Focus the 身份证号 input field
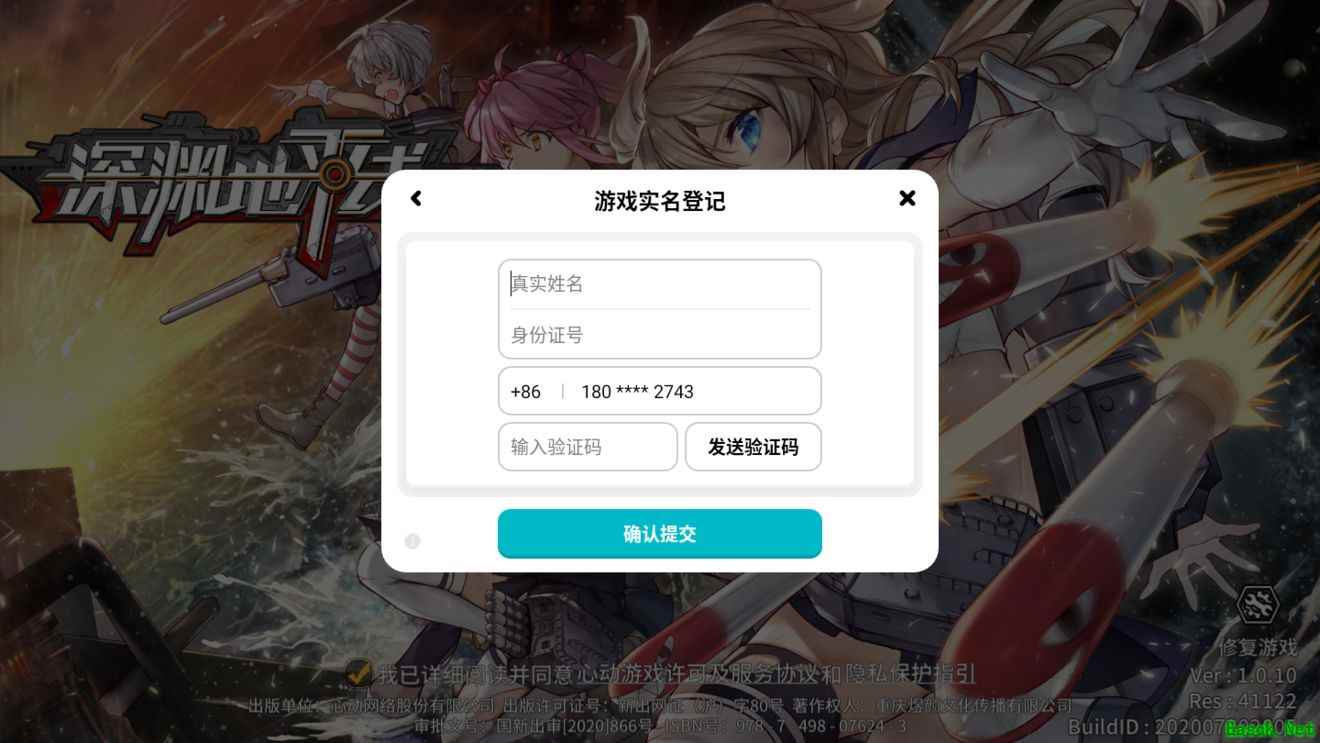 [x=660, y=335]
